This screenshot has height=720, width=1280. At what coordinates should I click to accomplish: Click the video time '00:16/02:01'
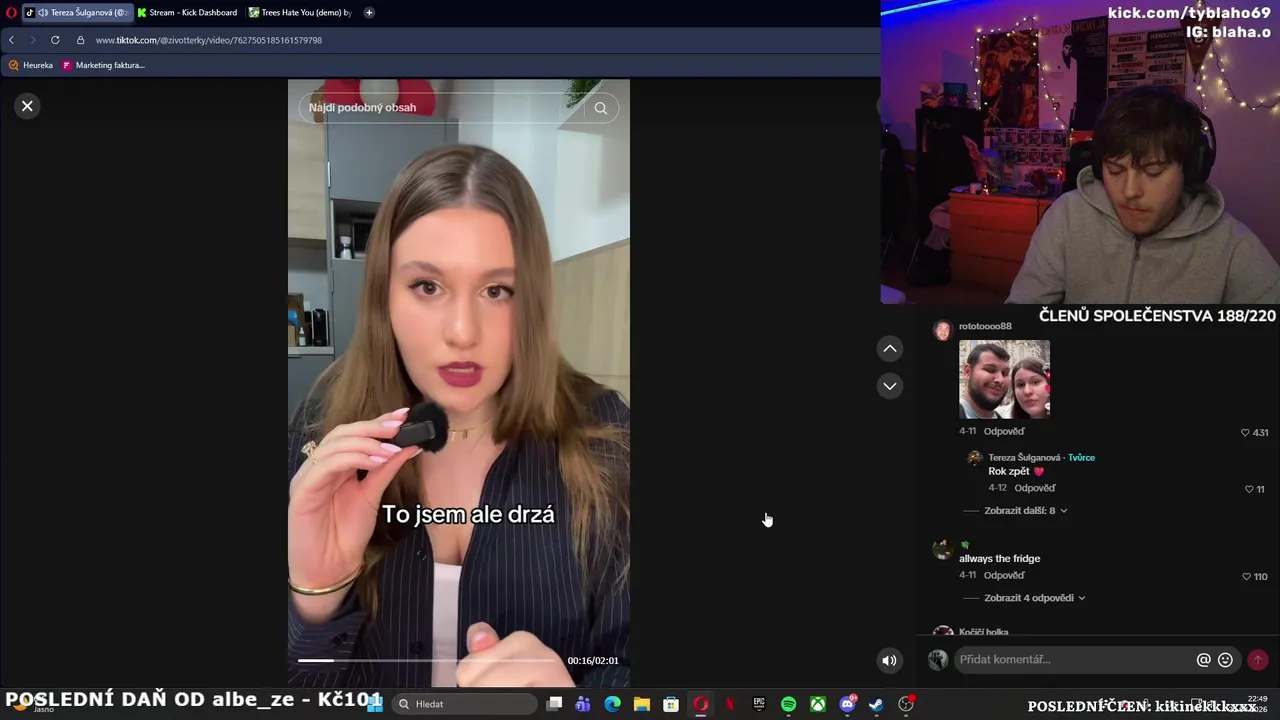click(593, 661)
